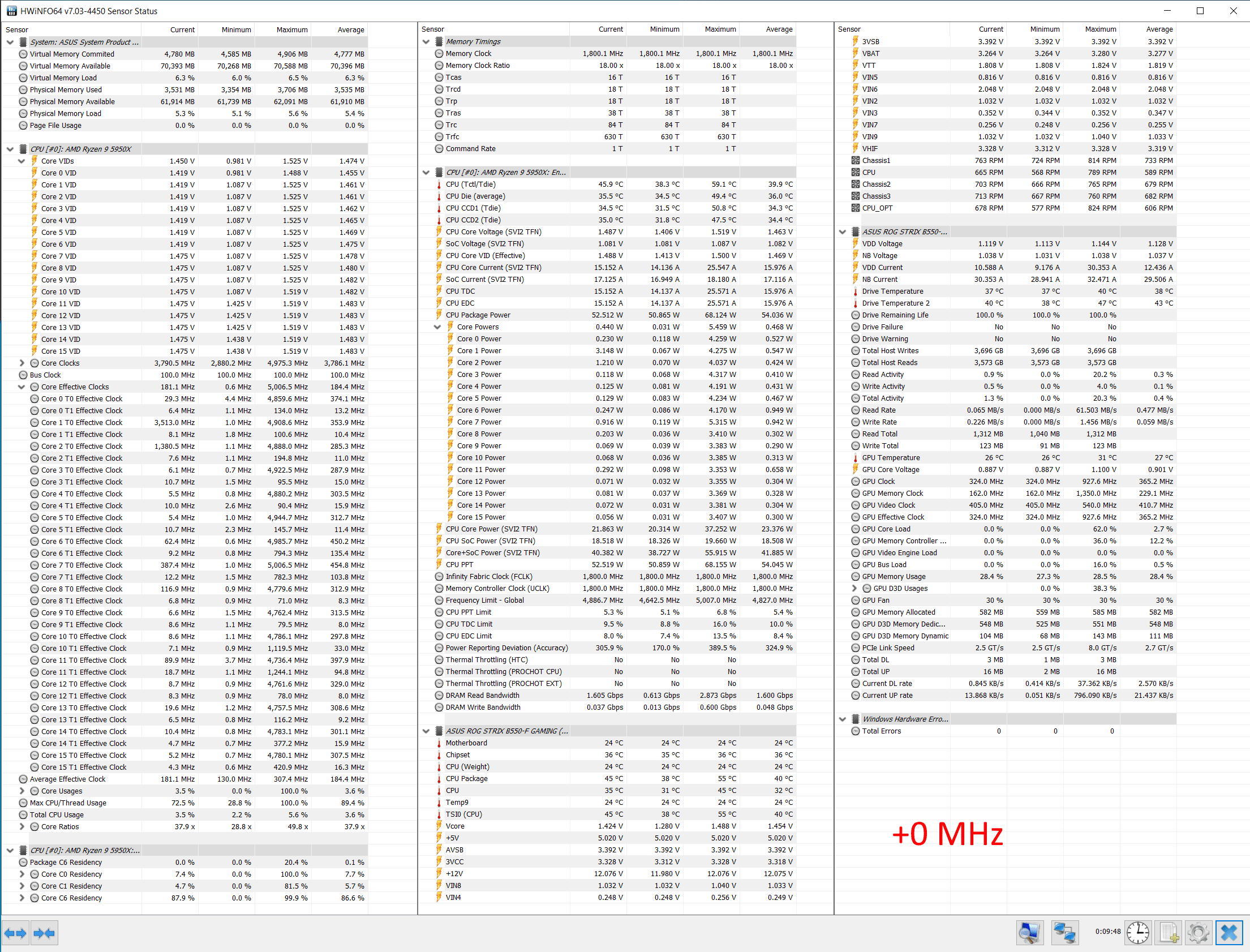Click the circle icon beside Memory Clock
Screen dimensions: 1250x952
[439, 53]
